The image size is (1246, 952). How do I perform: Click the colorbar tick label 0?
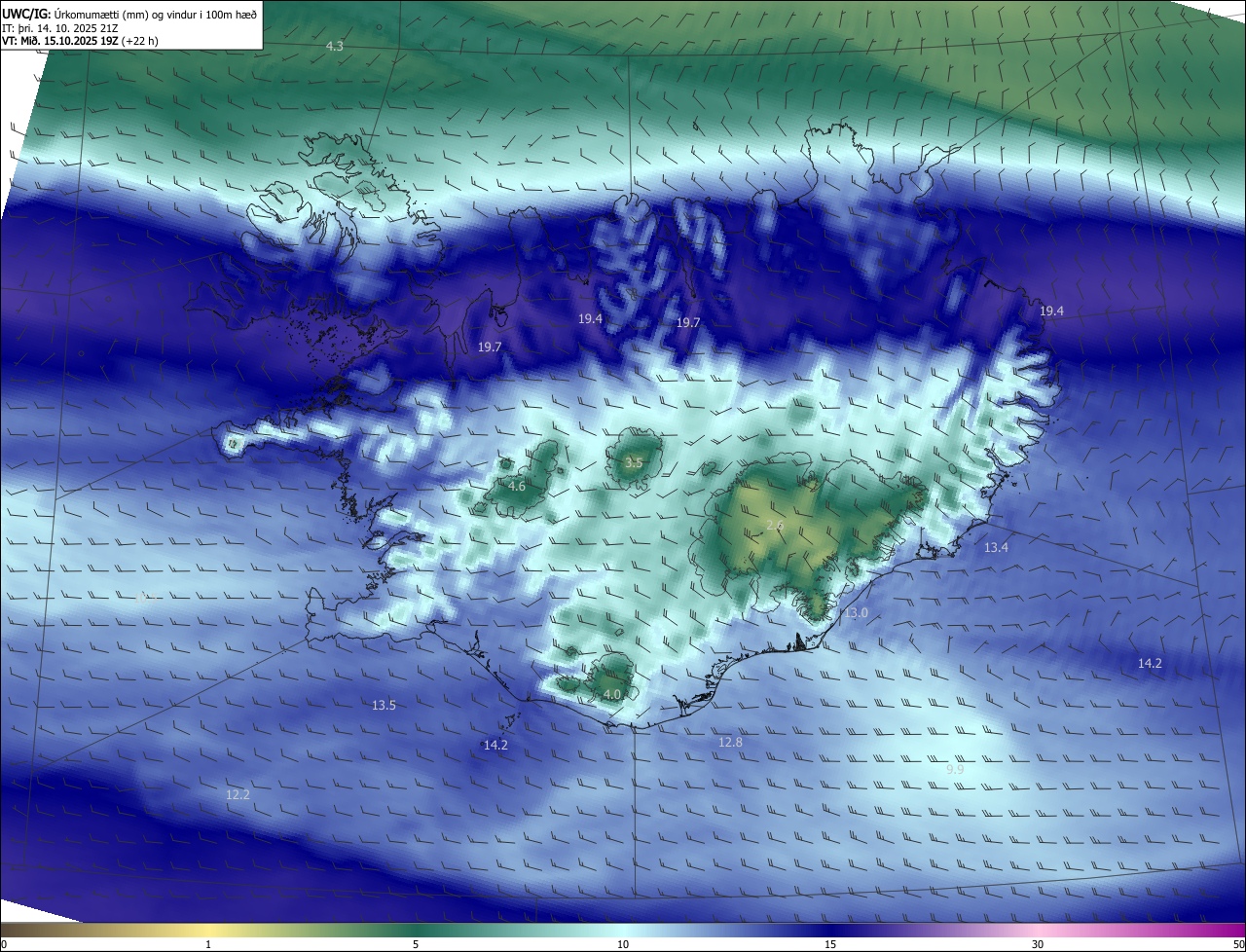[x=4, y=944]
